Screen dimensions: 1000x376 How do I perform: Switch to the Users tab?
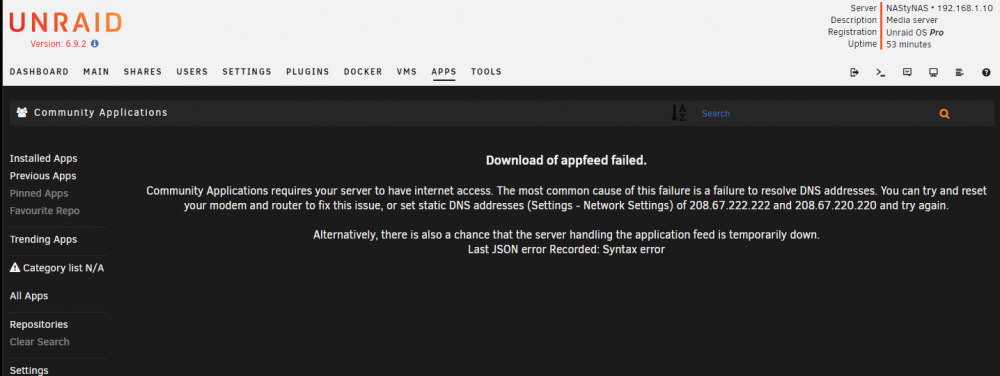tap(192, 72)
